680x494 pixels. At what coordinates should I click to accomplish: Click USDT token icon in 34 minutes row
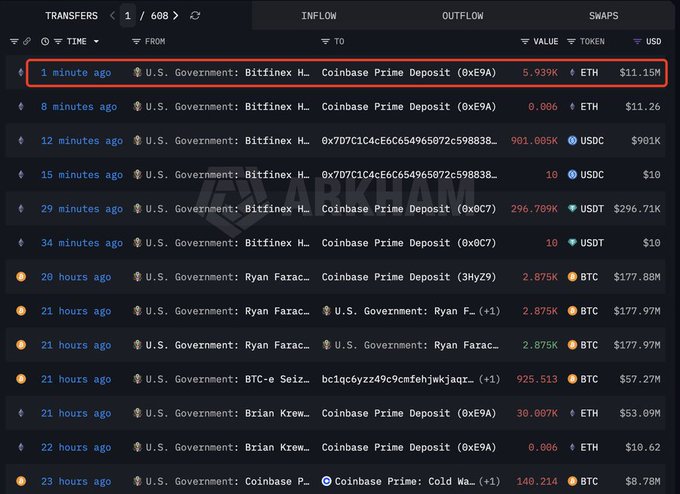[572, 243]
